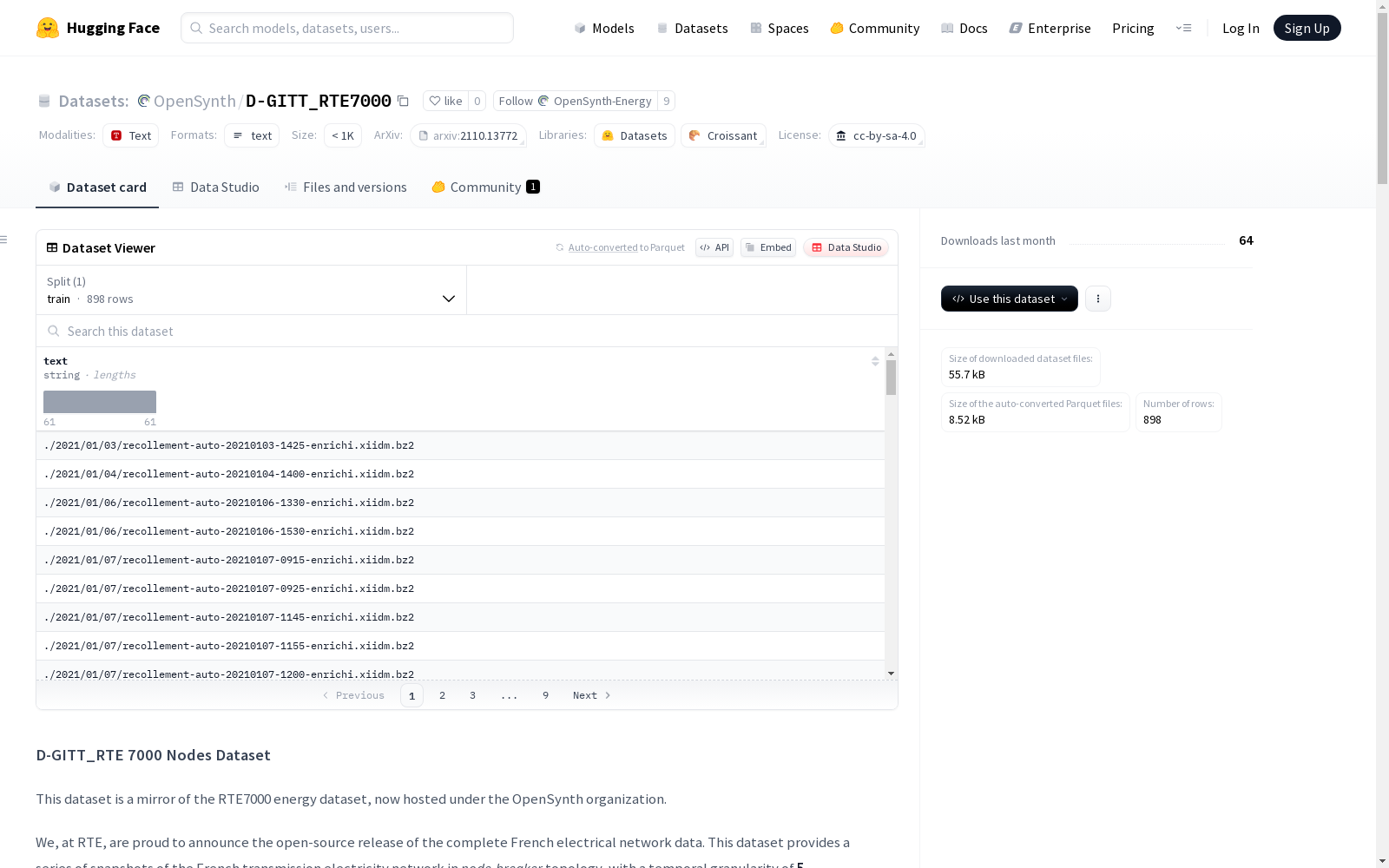Image resolution: width=1389 pixels, height=868 pixels.
Task: Open the red Data Studio button
Action: (x=846, y=247)
